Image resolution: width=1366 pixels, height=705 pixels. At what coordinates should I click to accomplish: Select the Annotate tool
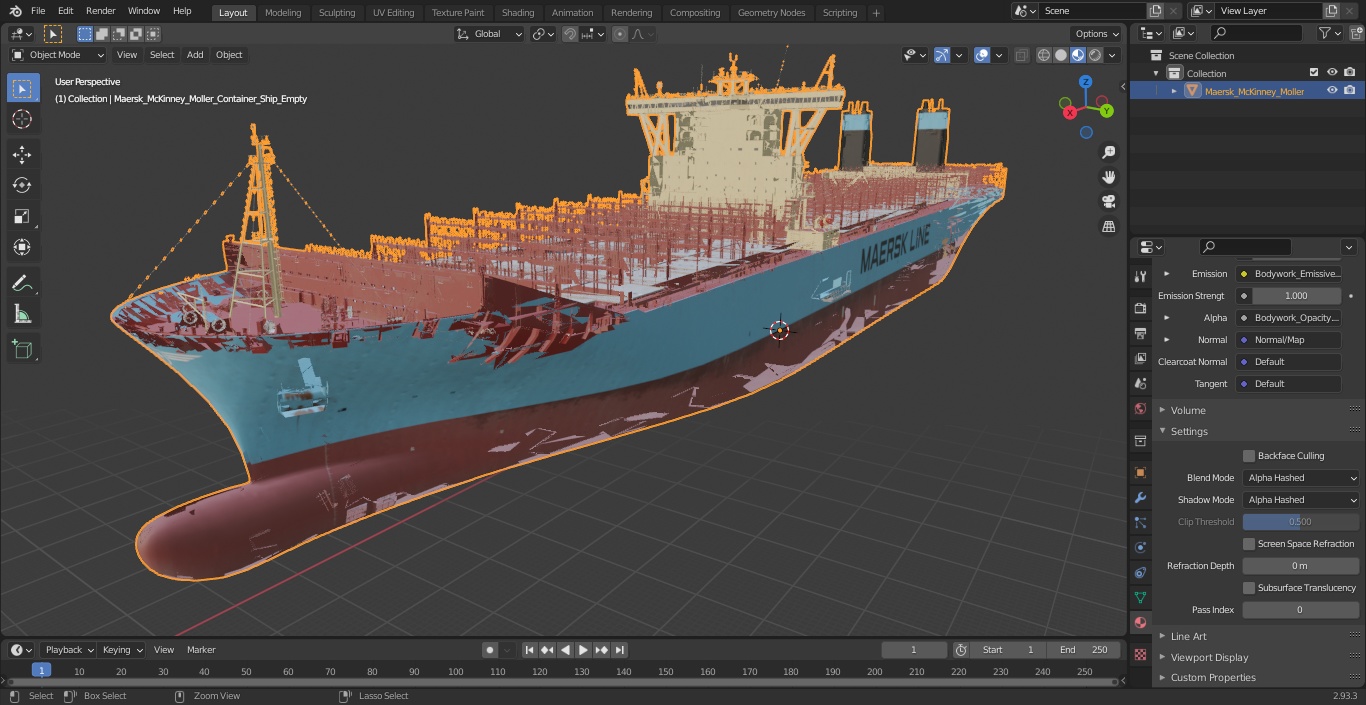(x=22, y=283)
